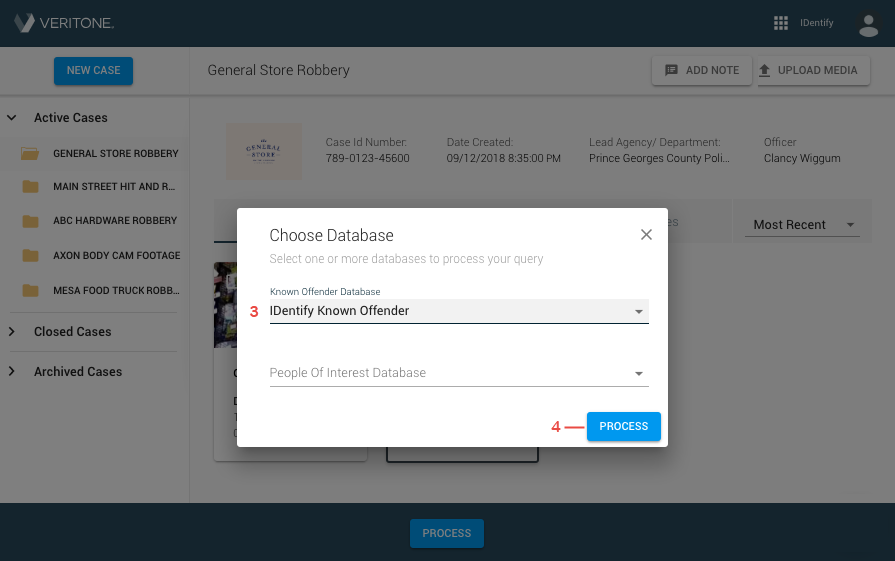Click folder icon for Main Street Hit and Run
Viewport: 895px width, 561px height.
[30, 187]
